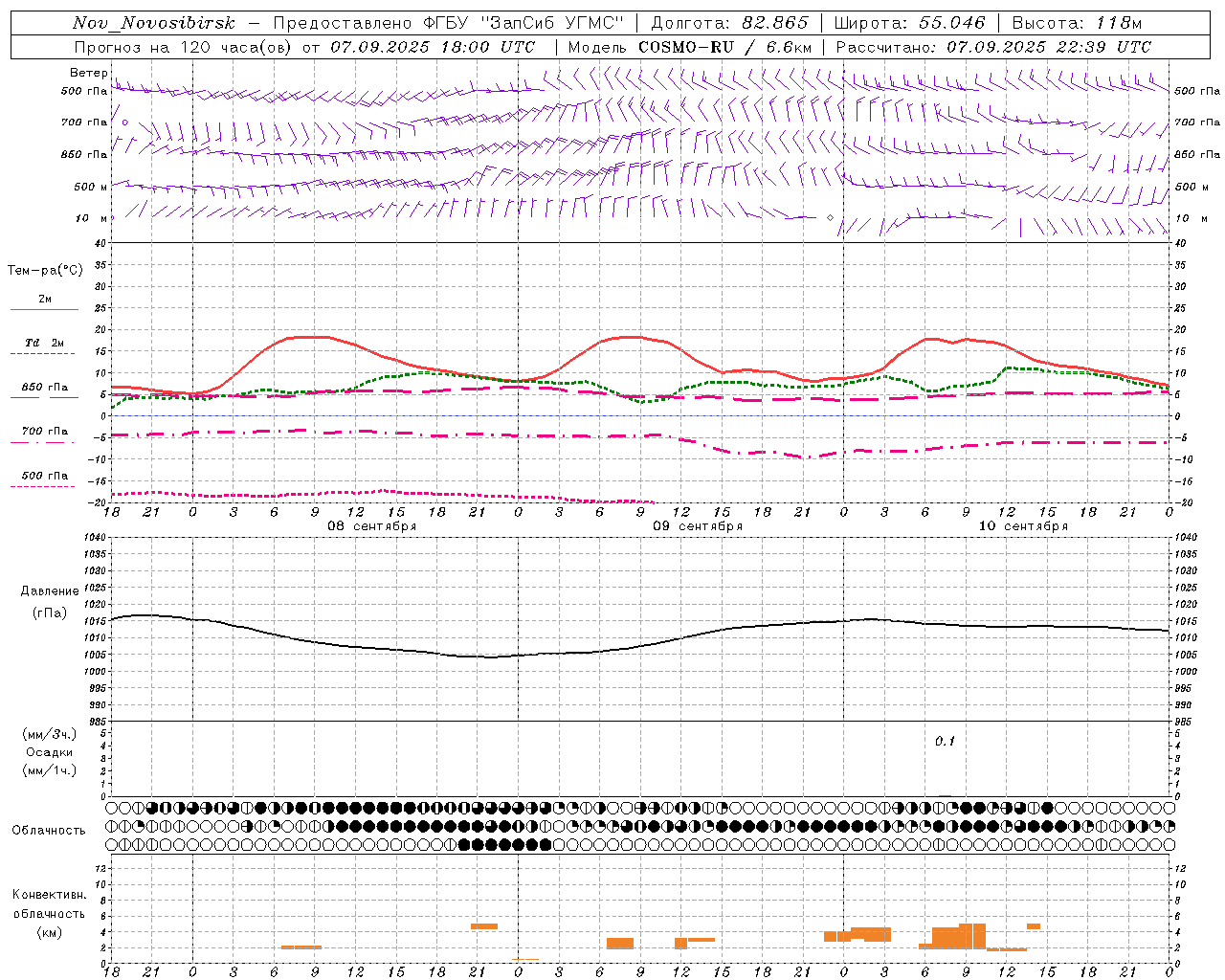Click the '10 сентября' date label
Viewport: 1225px width, 980px height.
(1023, 526)
